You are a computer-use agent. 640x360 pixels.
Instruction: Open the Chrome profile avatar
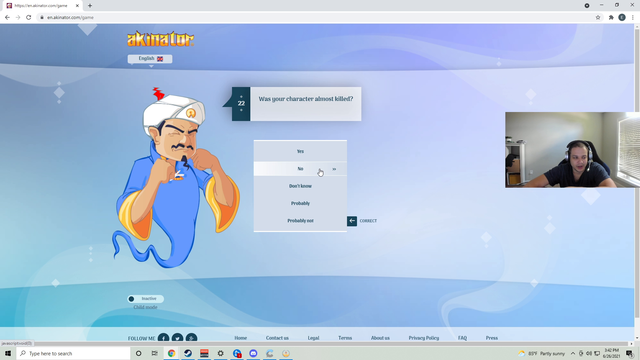[x=622, y=18]
